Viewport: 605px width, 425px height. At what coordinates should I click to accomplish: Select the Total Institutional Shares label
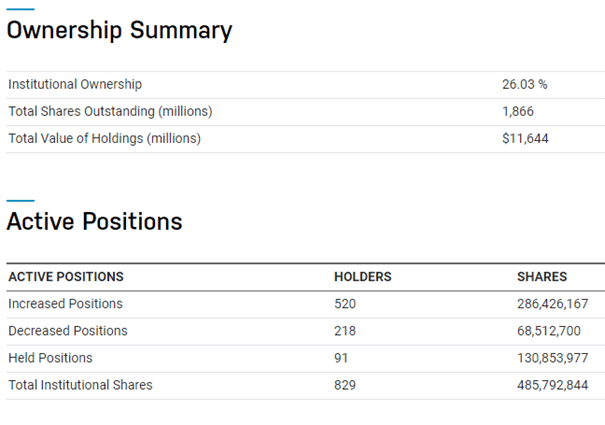pyautogui.click(x=80, y=385)
